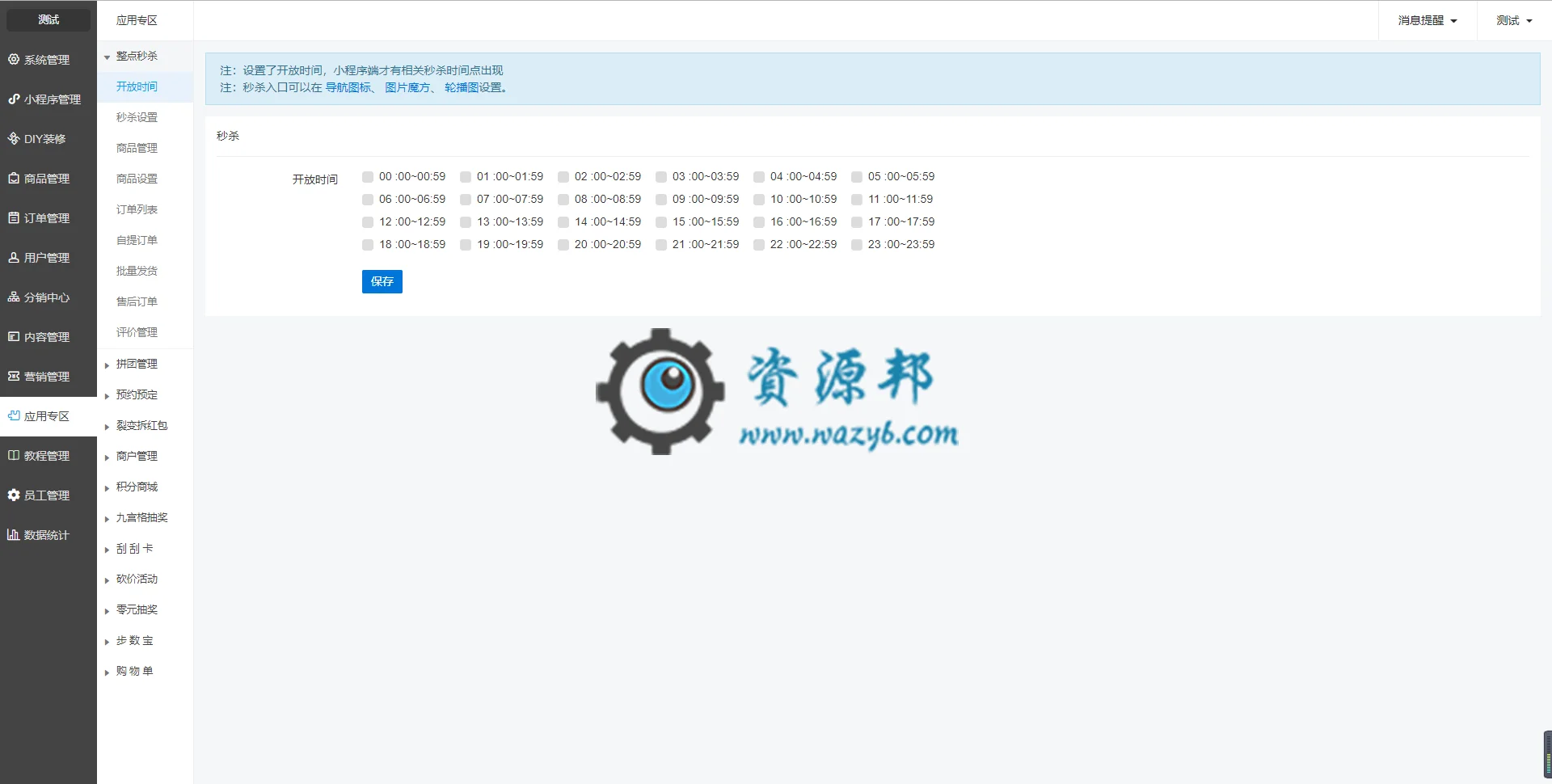Click the blue 保存 button

click(382, 281)
